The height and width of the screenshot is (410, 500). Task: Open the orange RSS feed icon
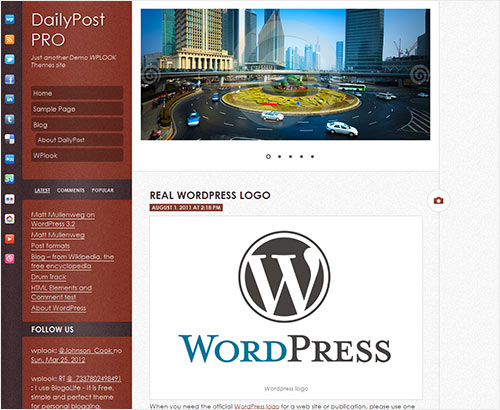[x=10, y=39]
